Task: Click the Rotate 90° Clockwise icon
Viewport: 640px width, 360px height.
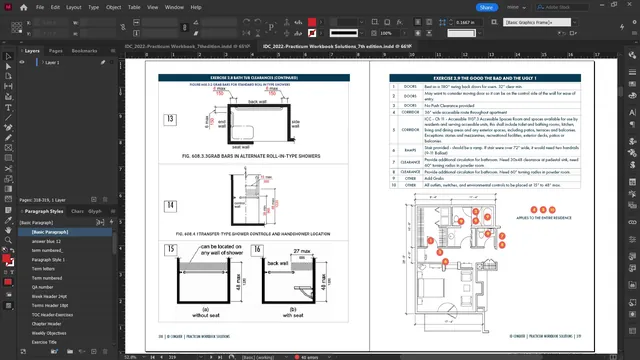Action: pyautogui.click(x=246, y=22)
